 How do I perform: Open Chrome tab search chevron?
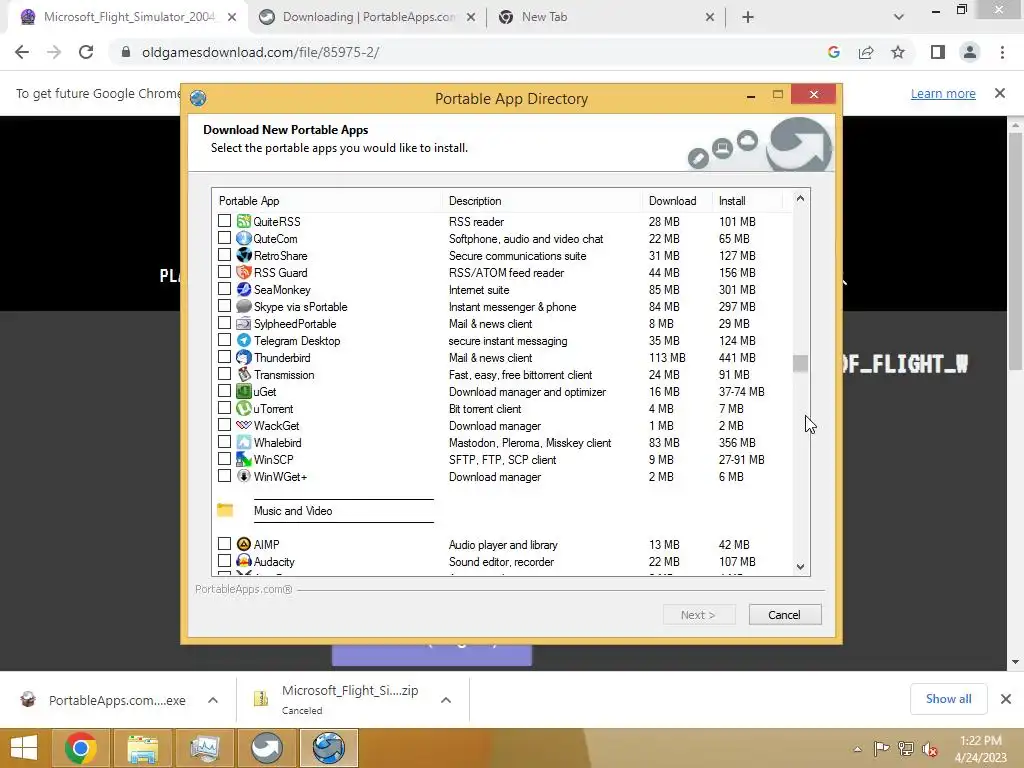tap(899, 17)
